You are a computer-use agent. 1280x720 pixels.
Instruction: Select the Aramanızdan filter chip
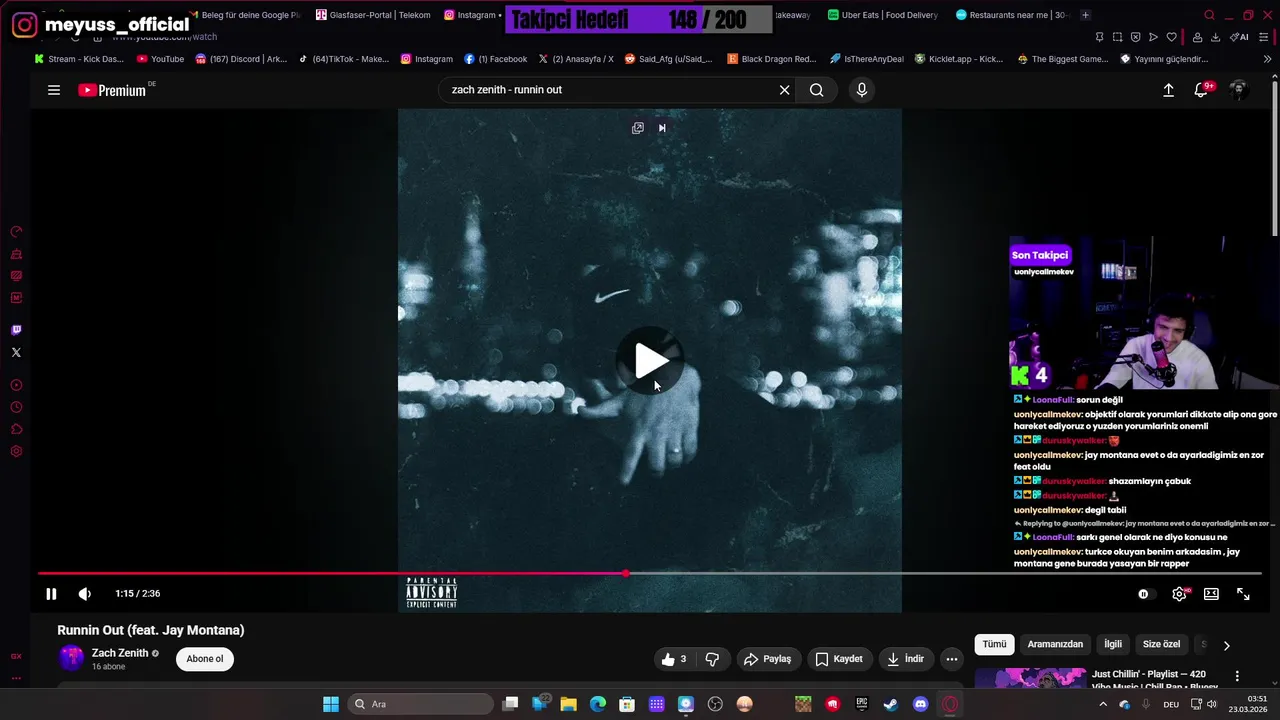pyautogui.click(x=1055, y=645)
